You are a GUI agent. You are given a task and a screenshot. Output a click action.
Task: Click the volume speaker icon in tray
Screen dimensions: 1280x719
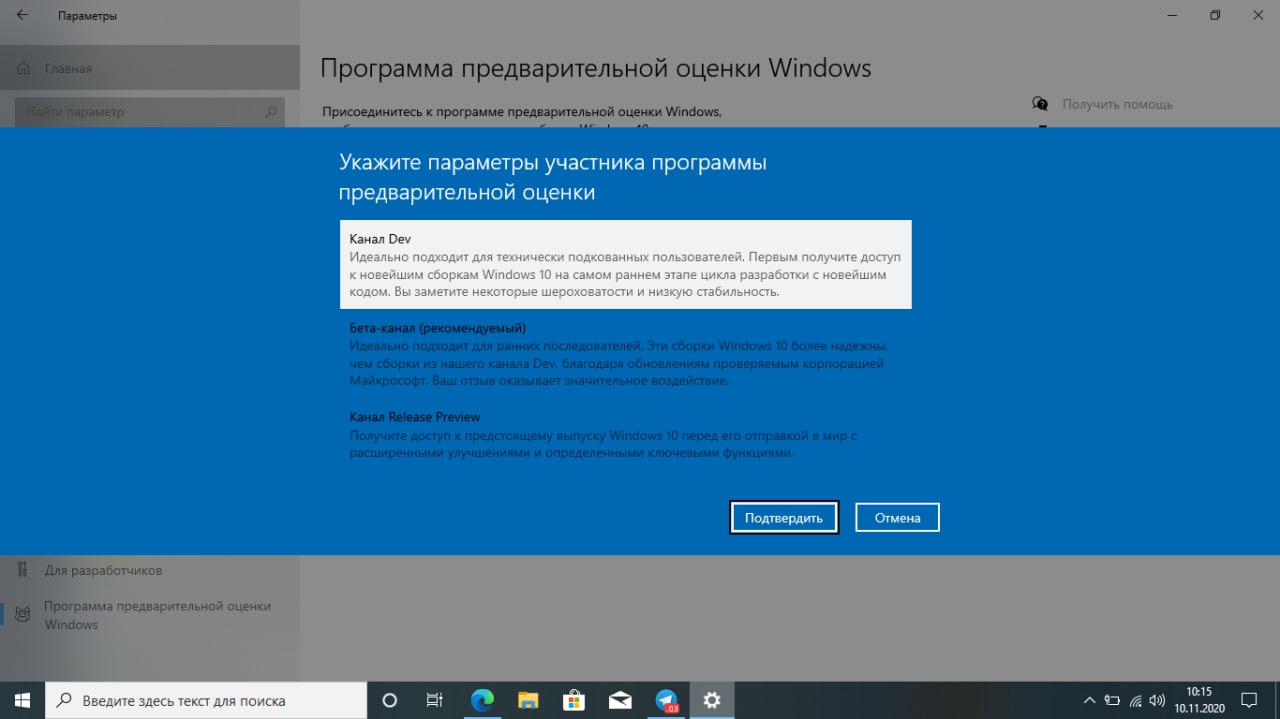1158,700
